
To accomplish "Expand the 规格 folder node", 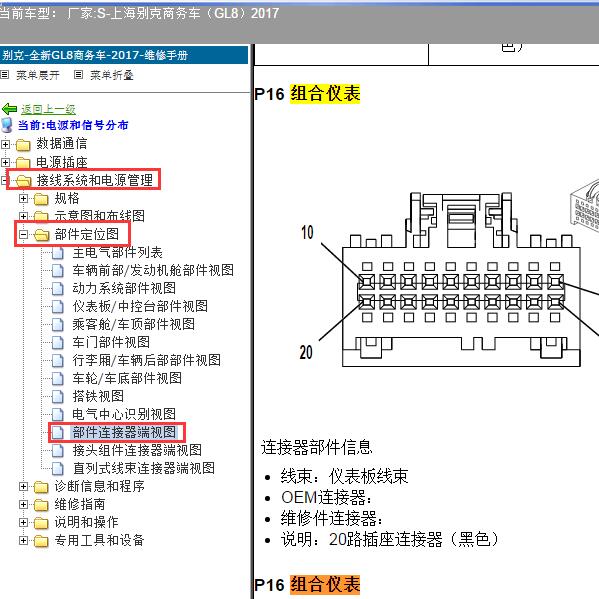I will [23, 199].
